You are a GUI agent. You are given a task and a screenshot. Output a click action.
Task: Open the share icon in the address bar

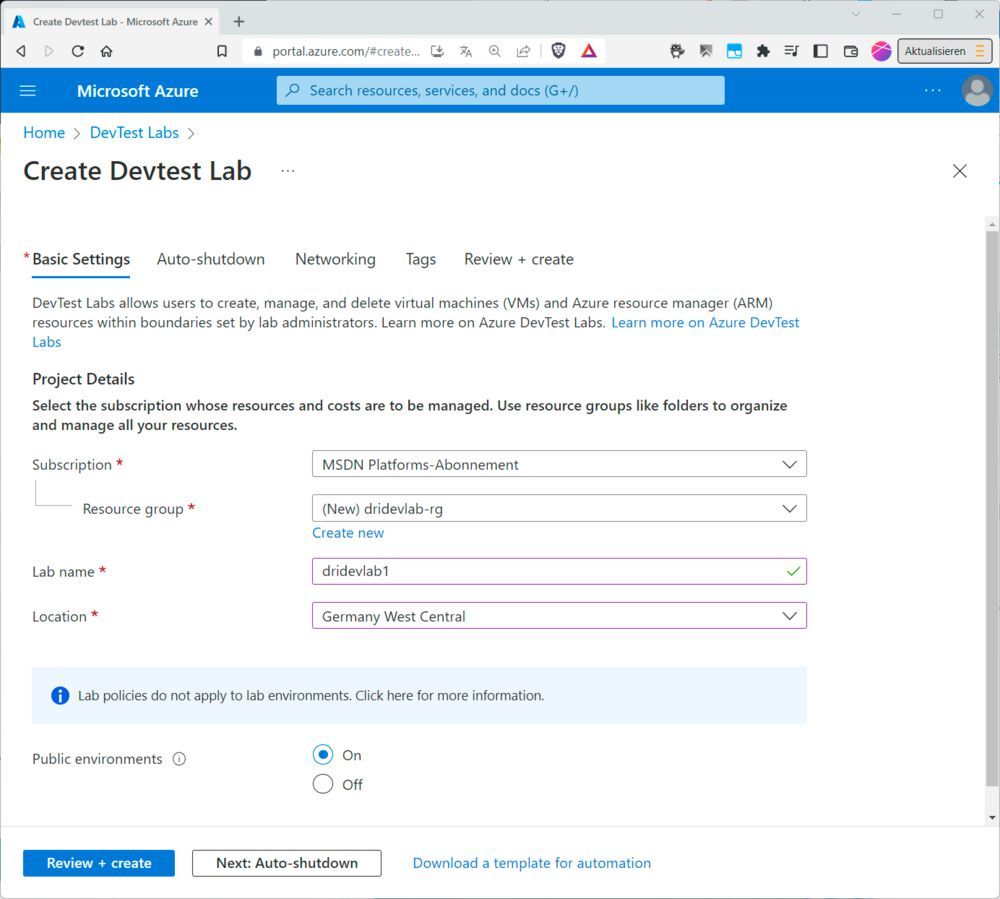523,50
